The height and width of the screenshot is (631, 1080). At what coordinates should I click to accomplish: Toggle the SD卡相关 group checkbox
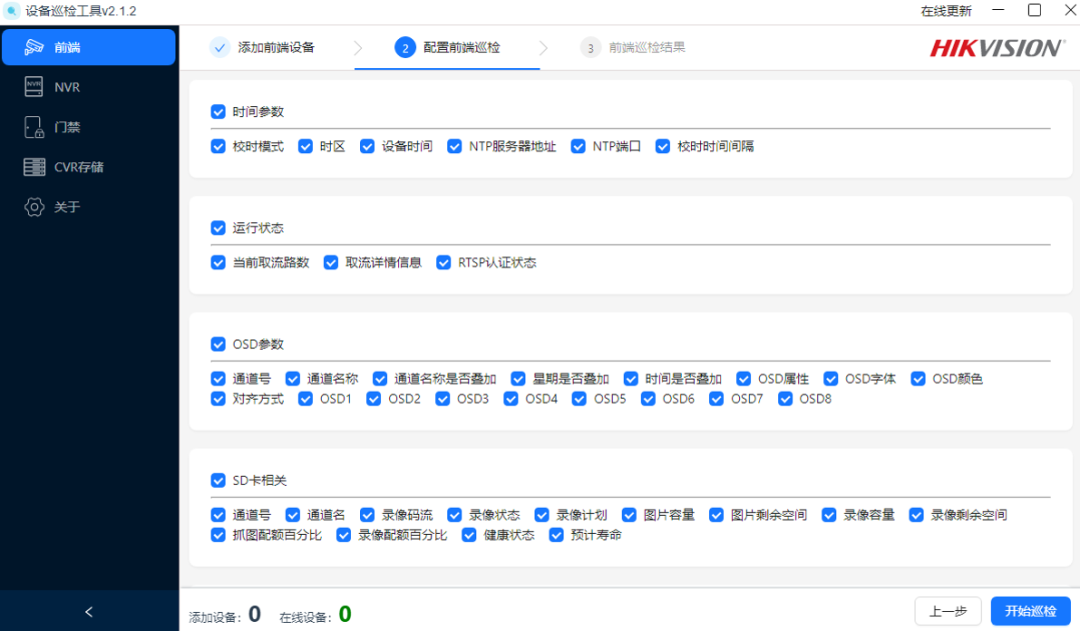tap(218, 480)
